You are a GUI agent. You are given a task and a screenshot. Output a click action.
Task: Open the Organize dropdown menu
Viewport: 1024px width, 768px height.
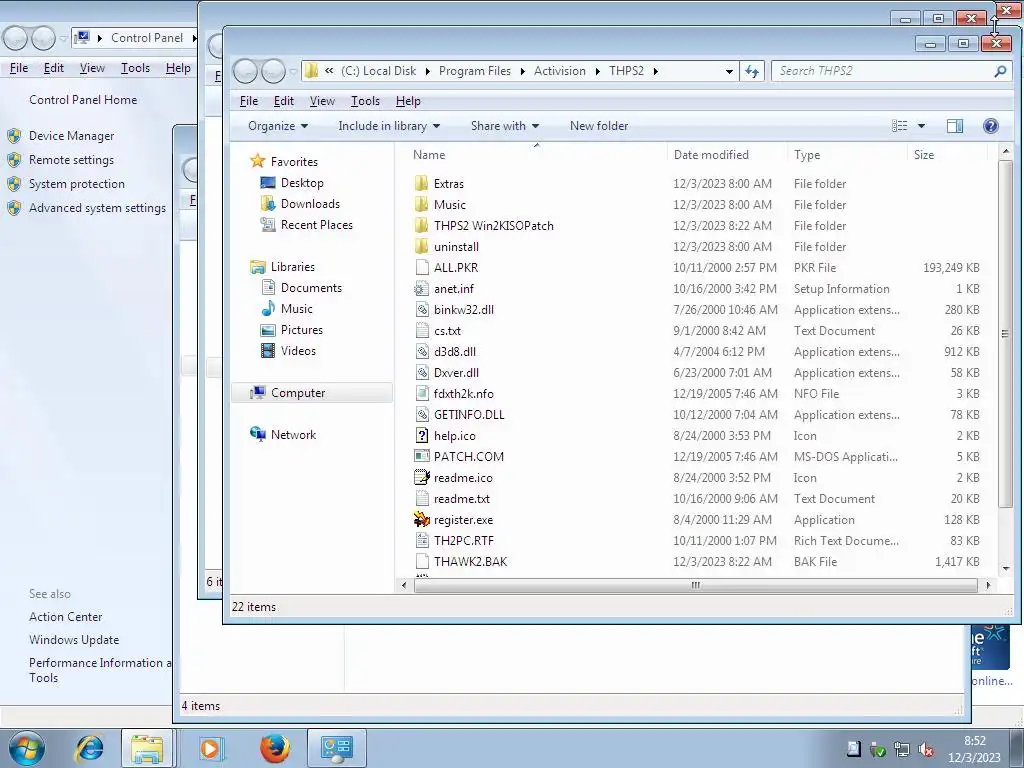[x=278, y=126]
